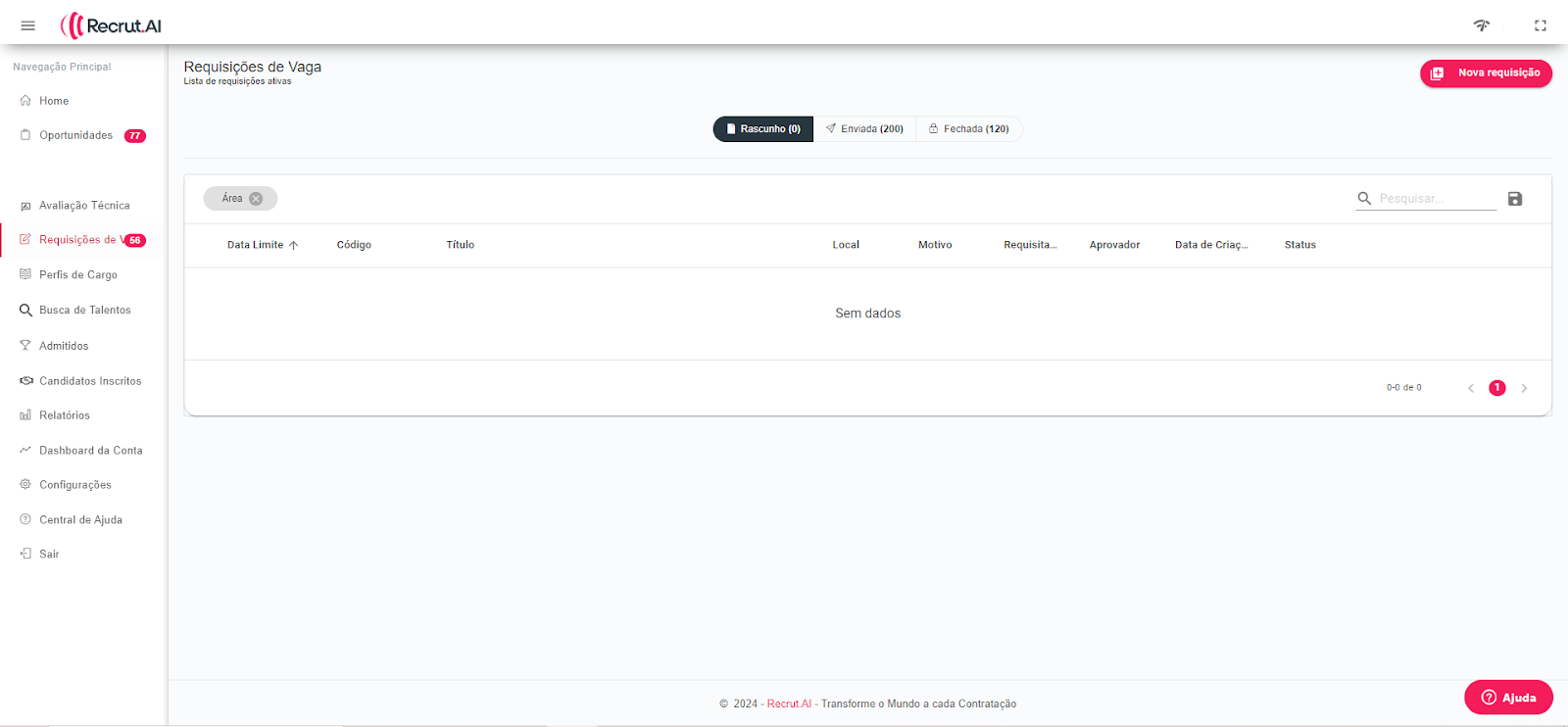
Task: Switch to the Enviada (200) tab
Action: (x=864, y=129)
